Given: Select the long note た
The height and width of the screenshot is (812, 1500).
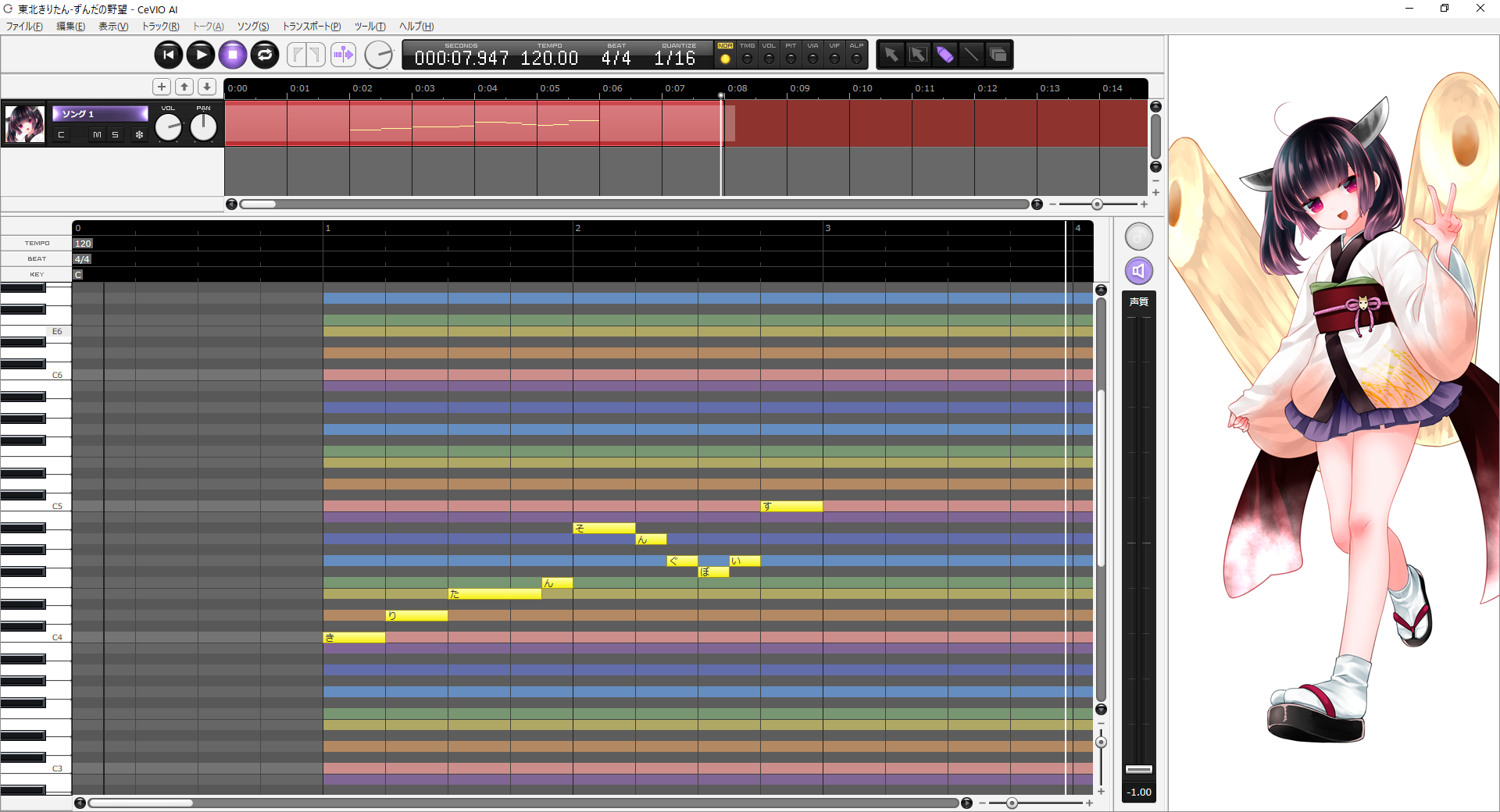Looking at the screenshot, I should (x=495, y=594).
